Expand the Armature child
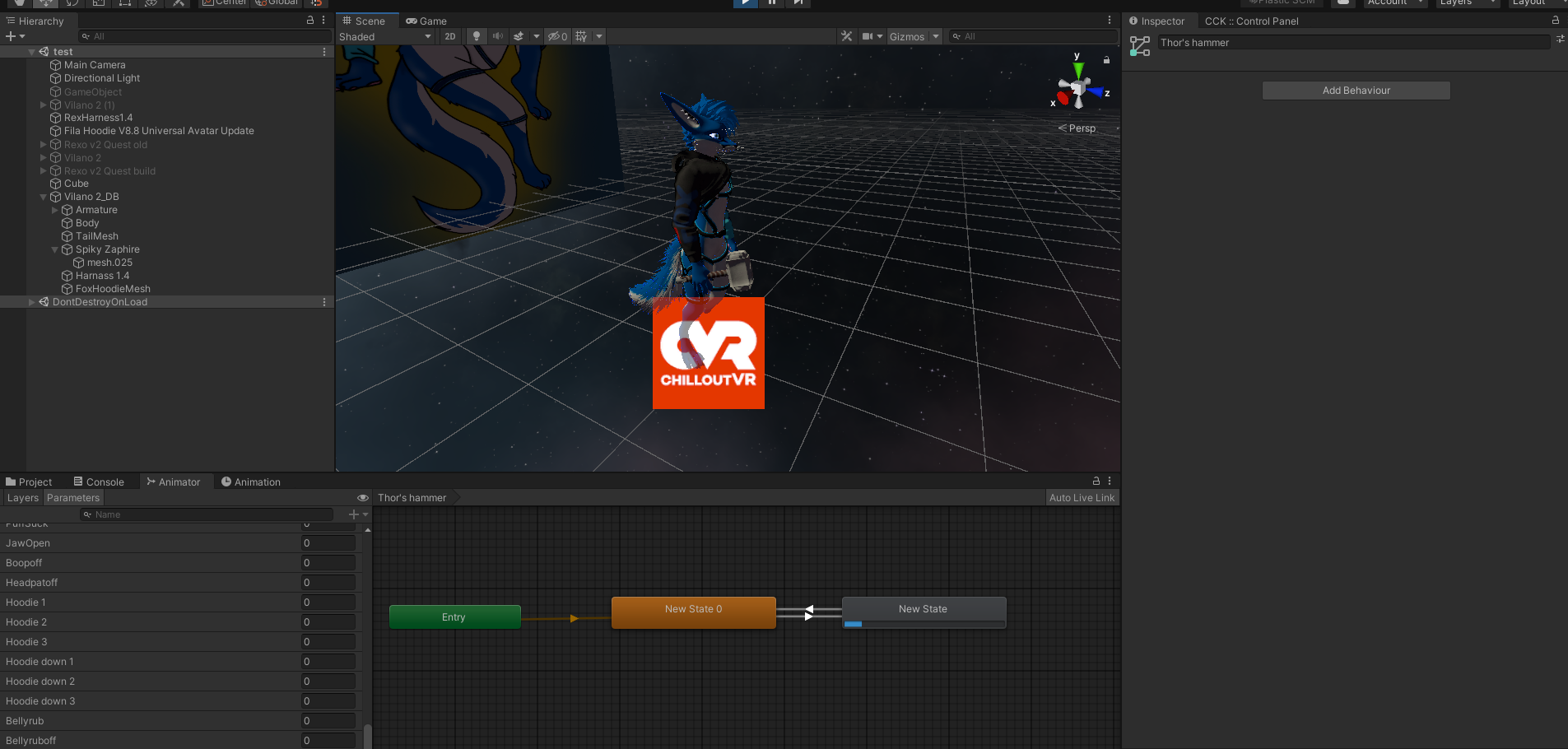 coord(54,210)
